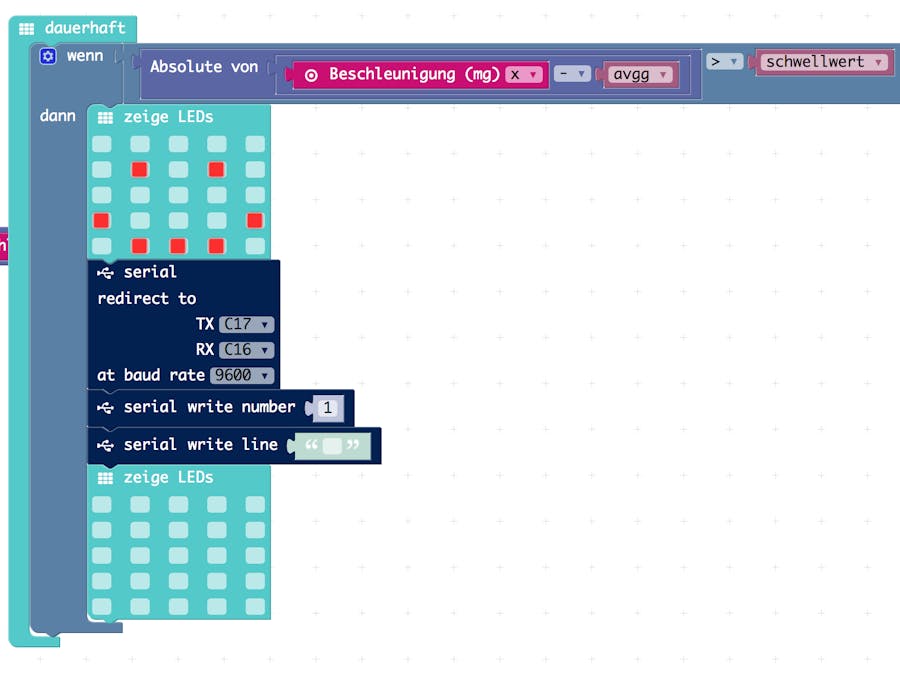
Task: Click the second 'zeige LEDs' block title
Action: tap(168, 478)
